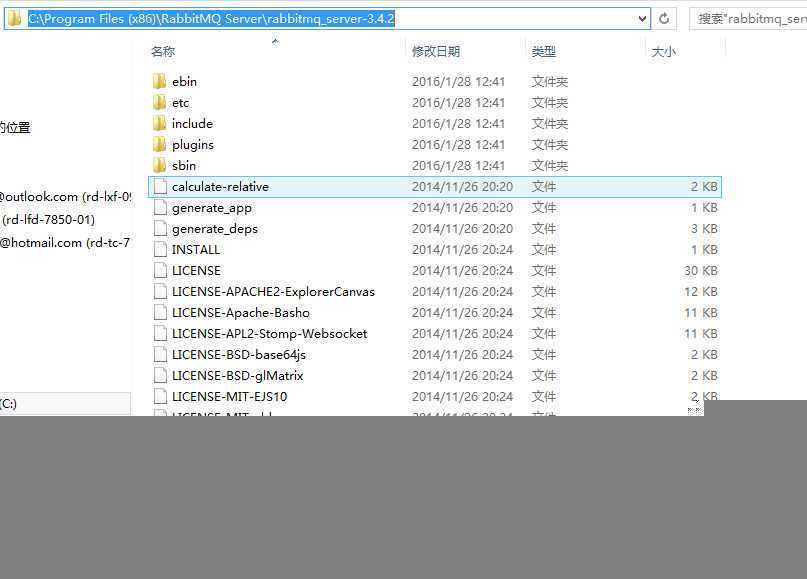
Task: Refresh the current folder view
Action: point(664,19)
